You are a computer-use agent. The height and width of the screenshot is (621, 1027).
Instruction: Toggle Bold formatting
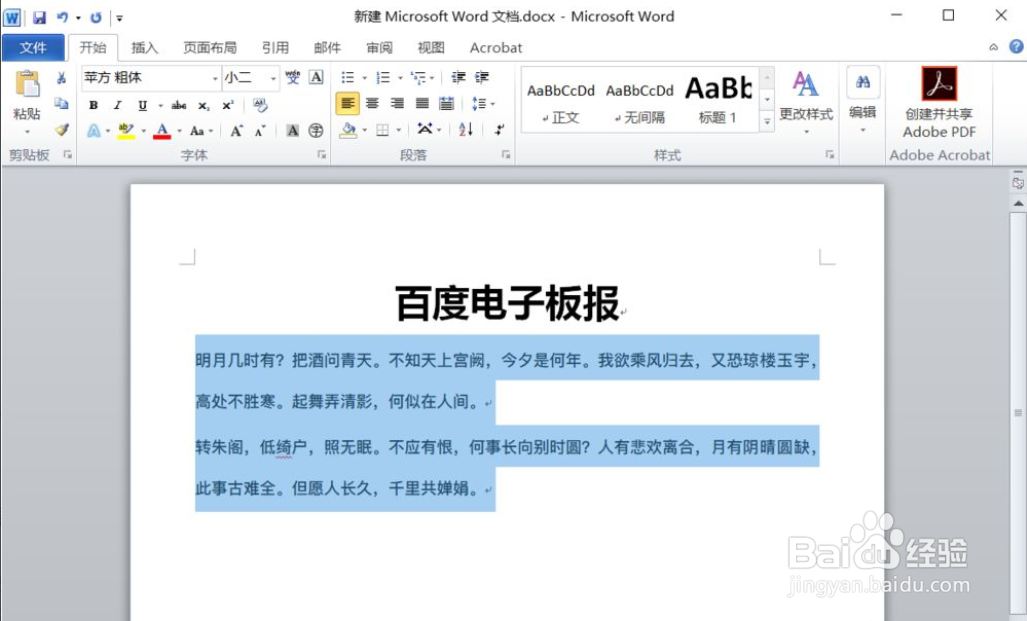coord(94,105)
